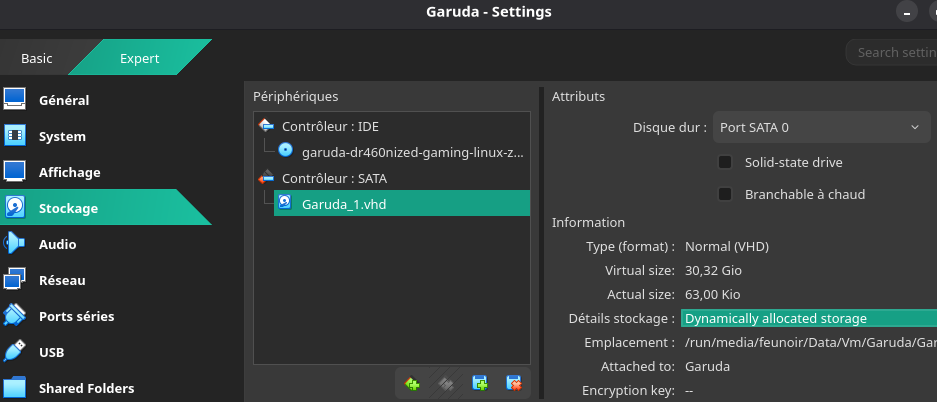Click the USB plug icon

15,352
